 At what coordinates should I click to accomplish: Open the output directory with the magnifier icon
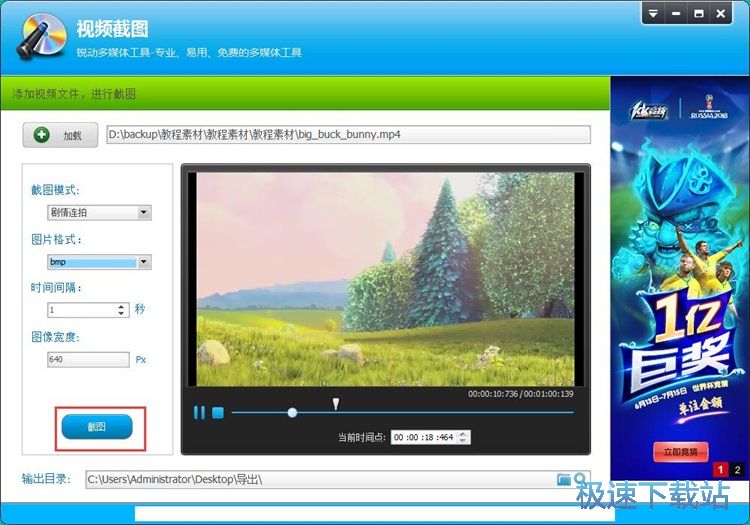[x=580, y=479]
